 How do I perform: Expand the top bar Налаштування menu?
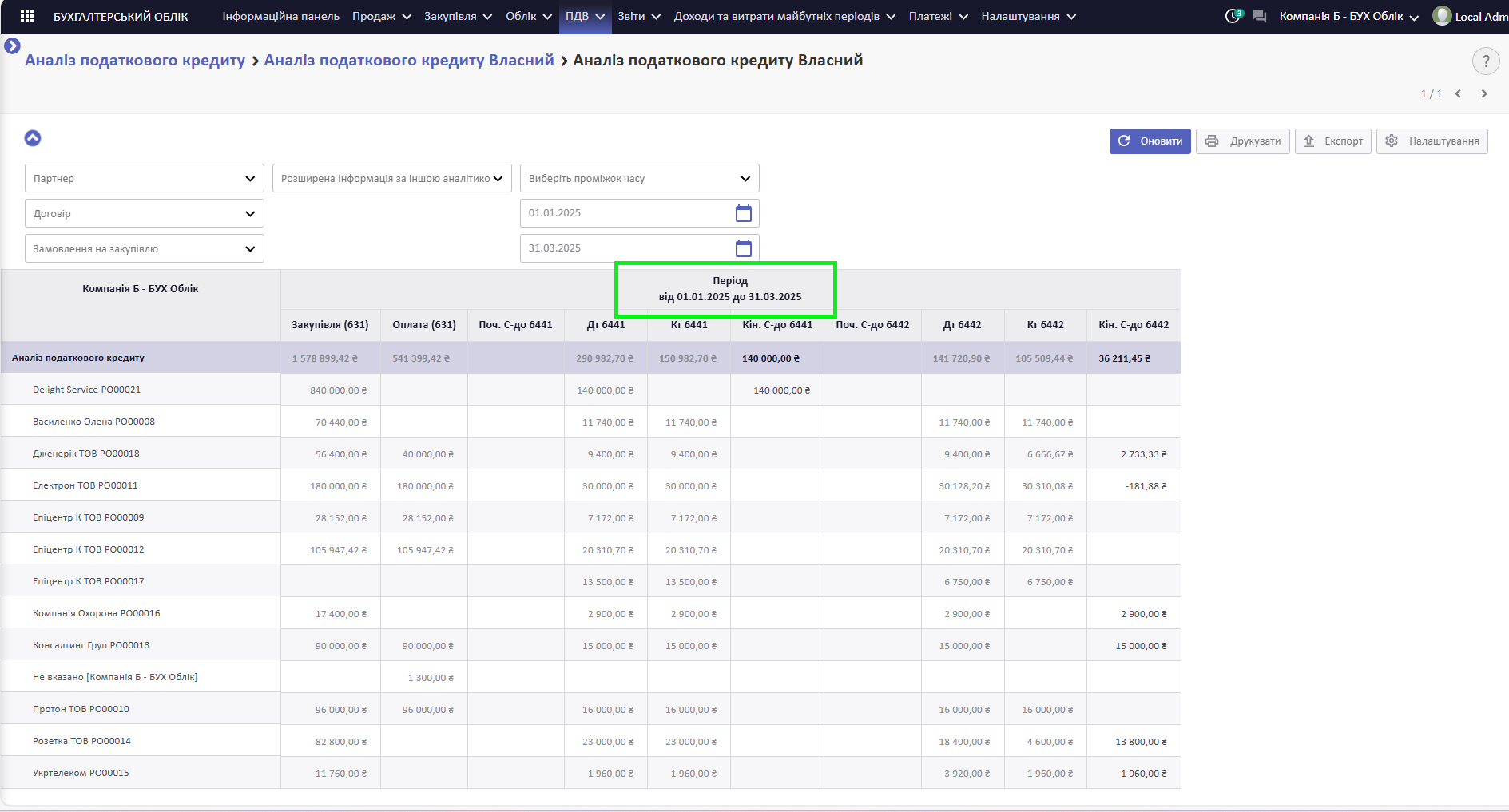pos(1028,16)
